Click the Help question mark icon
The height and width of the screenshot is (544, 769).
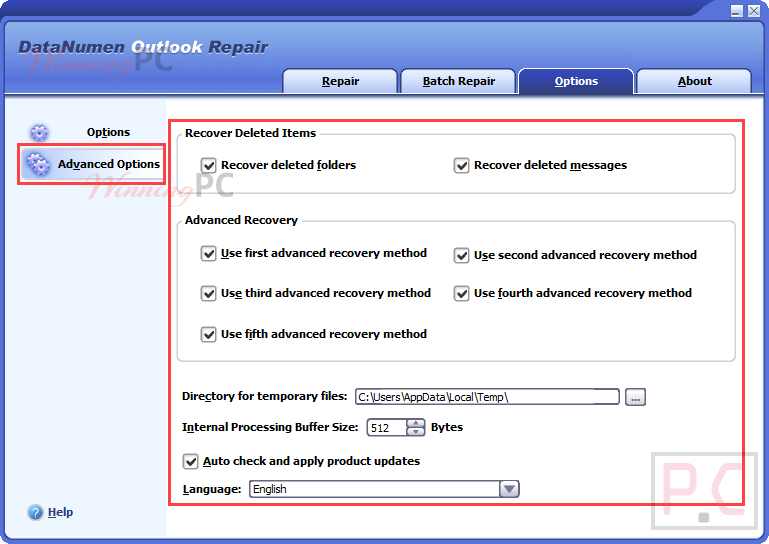pyautogui.click(x=35, y=512)
